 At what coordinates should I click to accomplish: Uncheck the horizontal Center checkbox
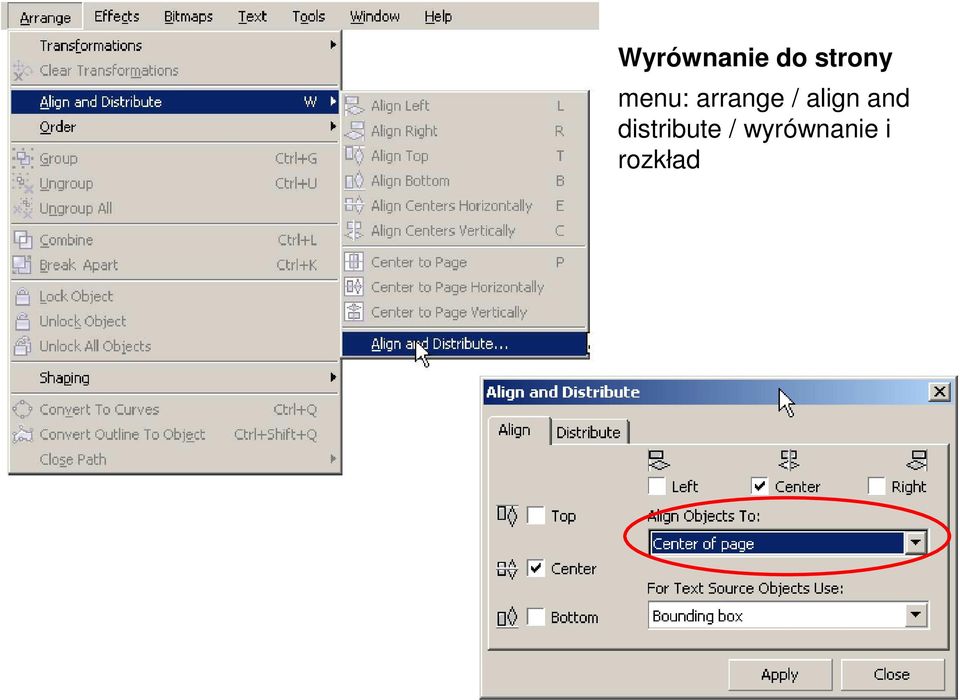[x=760, y=486]
